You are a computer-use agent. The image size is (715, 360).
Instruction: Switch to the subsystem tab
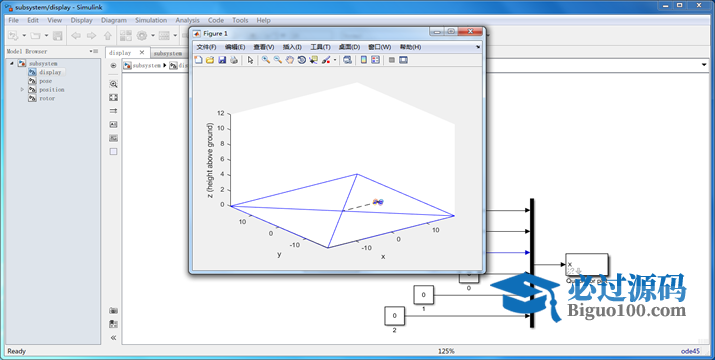click(168, 53)
